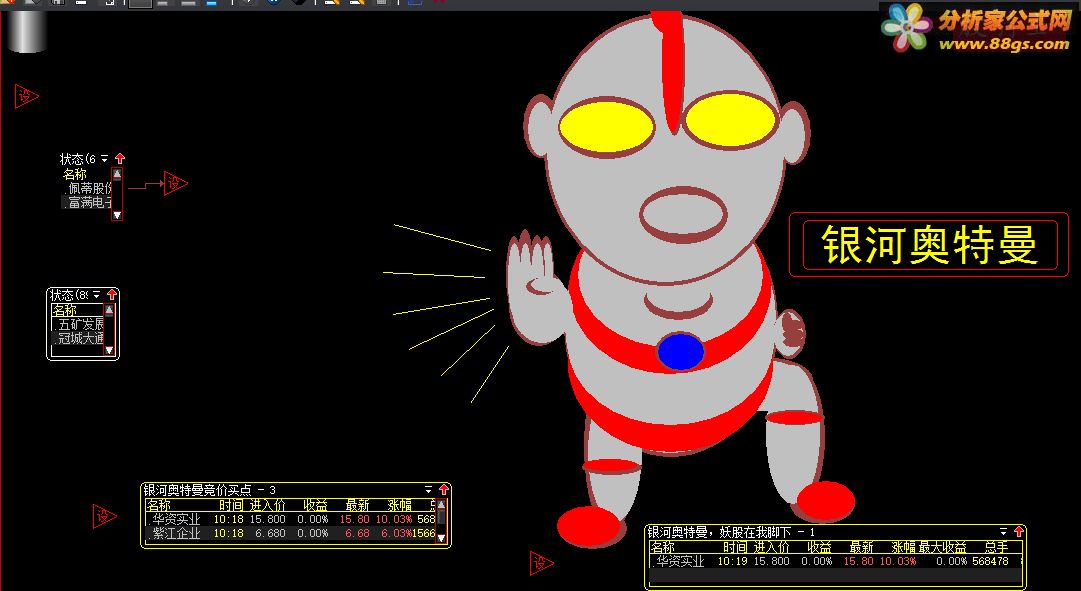The height and width of the screenshot is (591, 1081).
Task: Sort by 涨幅 in 竞价买点 table
Action: 399,505
